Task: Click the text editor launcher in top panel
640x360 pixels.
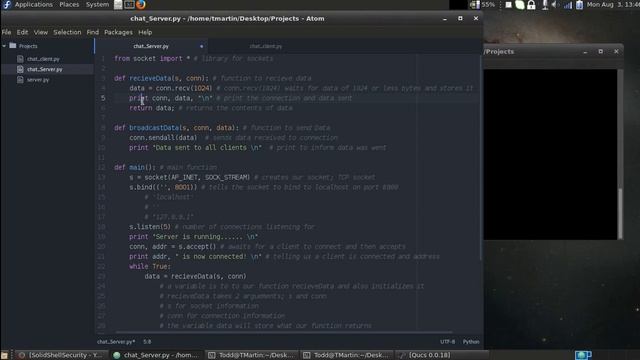Action: (x=118, y=4)
